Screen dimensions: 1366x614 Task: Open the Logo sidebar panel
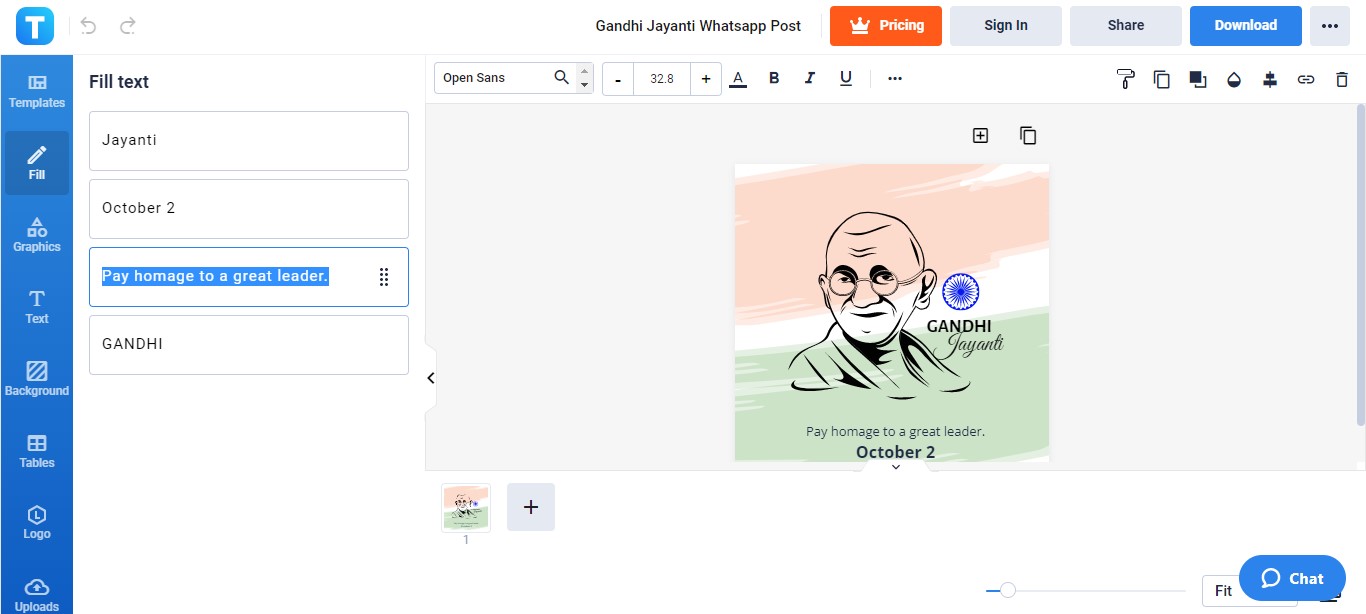(x=37, y=523)
